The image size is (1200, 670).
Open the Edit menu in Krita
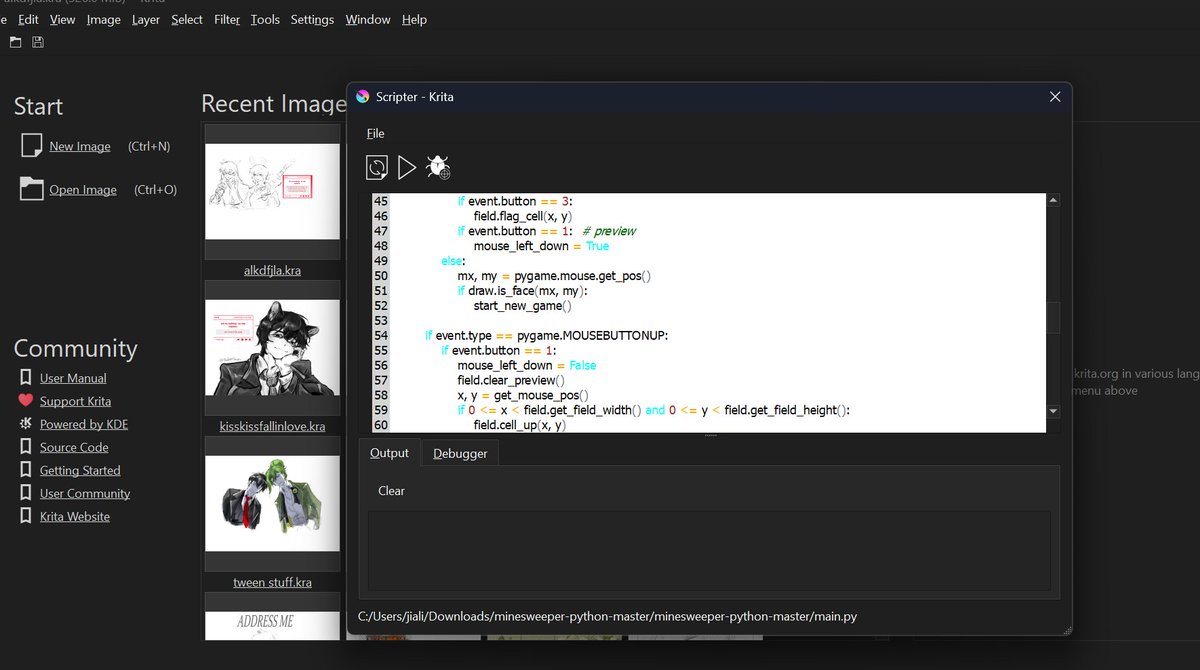29,19
